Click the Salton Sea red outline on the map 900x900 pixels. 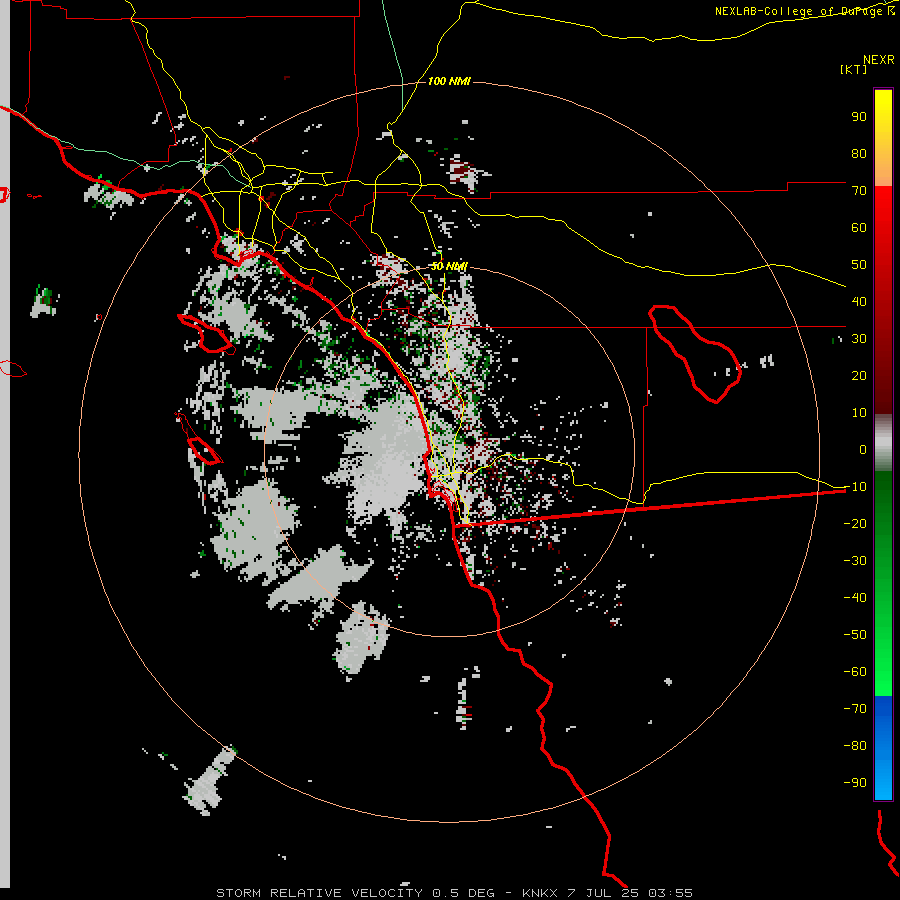click(x=695, y=353)
